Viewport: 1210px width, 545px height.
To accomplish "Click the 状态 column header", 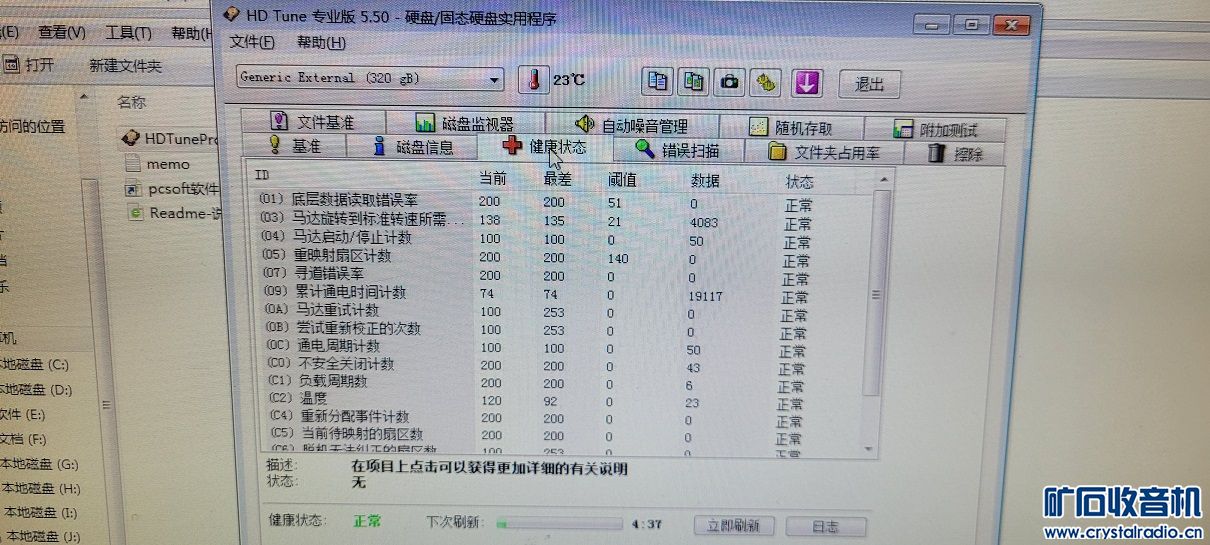I will (799, 183).
